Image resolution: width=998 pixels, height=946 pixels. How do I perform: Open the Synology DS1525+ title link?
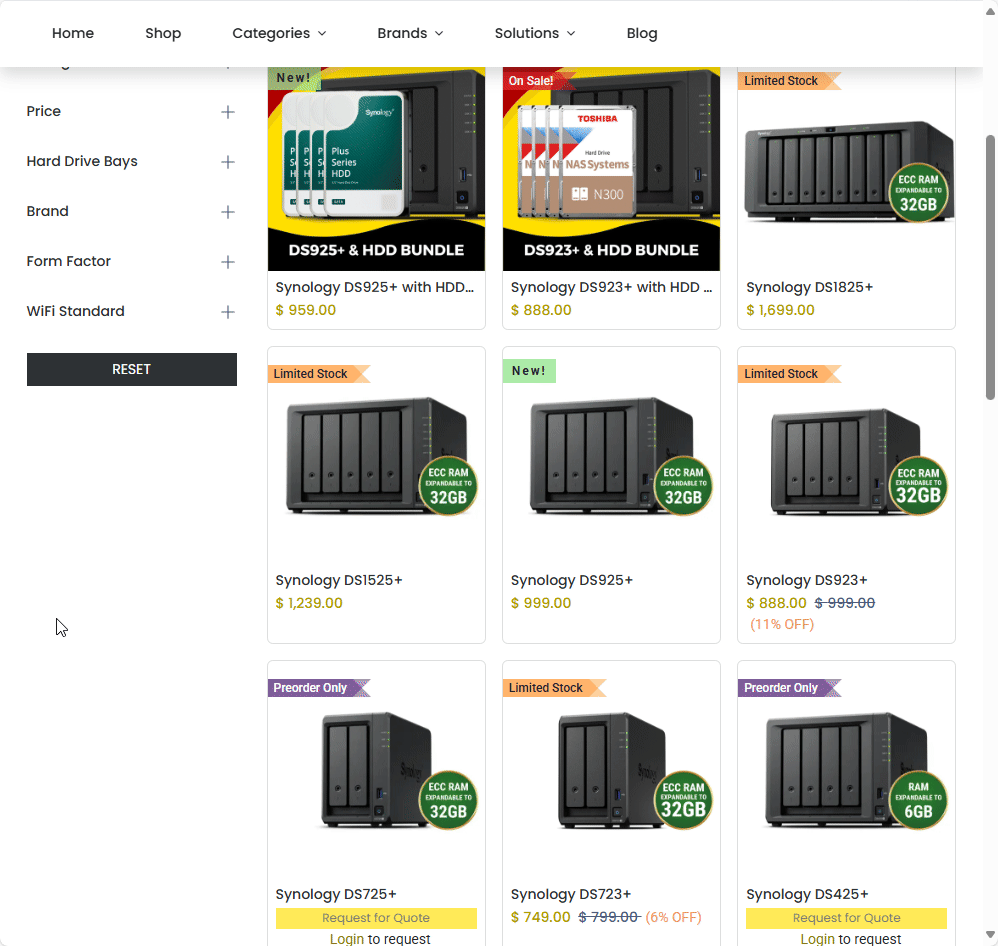[x=339, y=580]
